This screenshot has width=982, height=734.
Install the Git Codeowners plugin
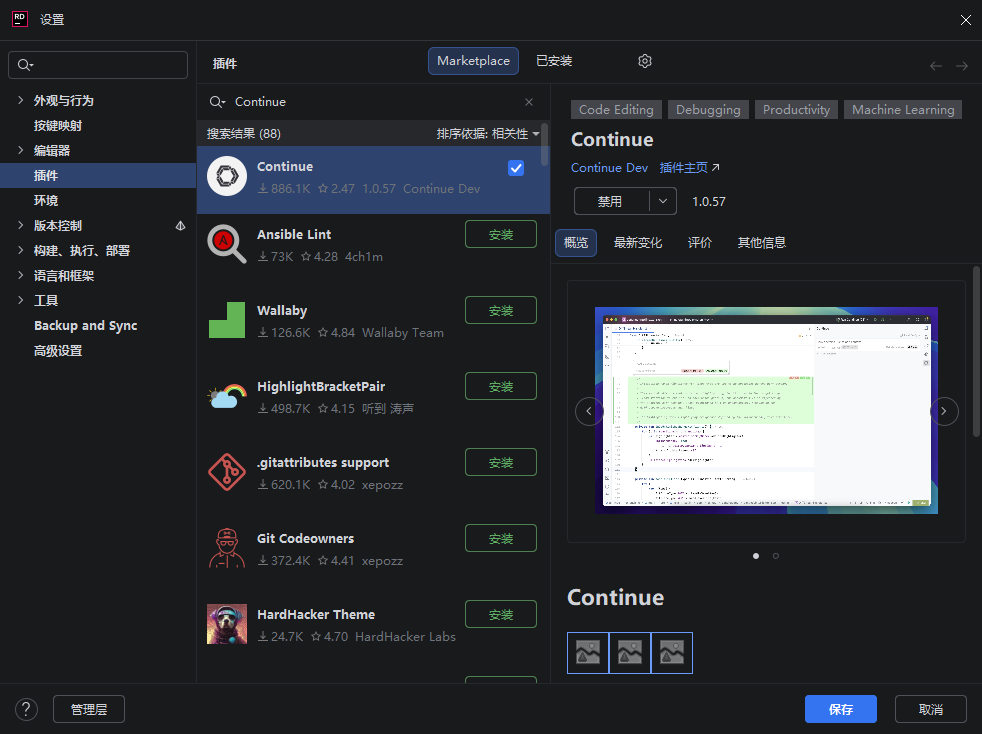click(501, 538)
